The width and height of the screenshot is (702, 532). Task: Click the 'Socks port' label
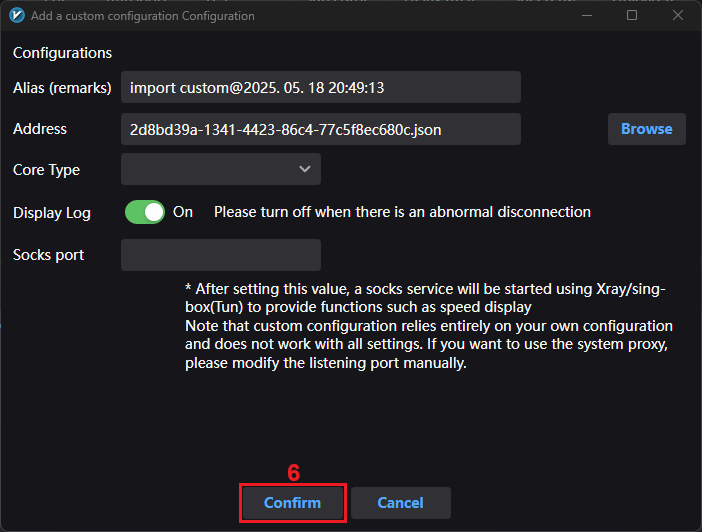pyautogui.click(x=48, y=255)
